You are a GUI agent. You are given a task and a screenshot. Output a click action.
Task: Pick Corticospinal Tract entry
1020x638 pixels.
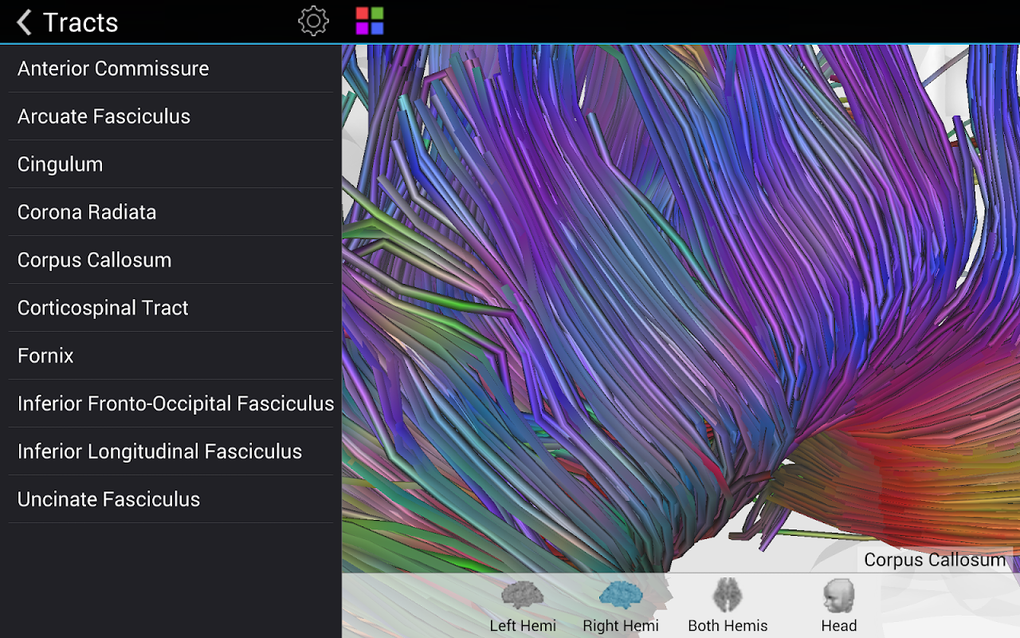click(170, 308)
